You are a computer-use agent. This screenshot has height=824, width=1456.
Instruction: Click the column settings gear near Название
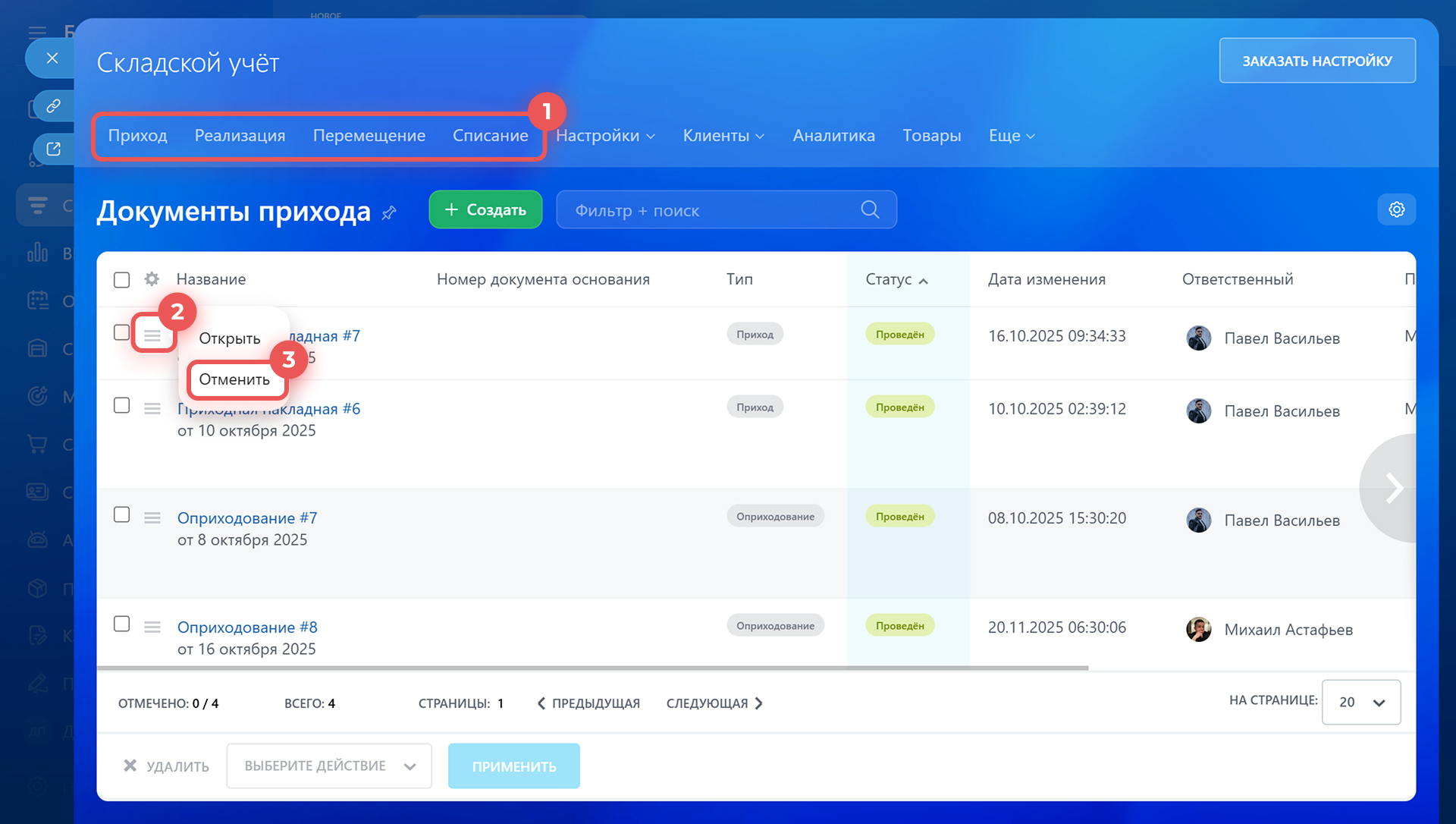coord(152,279)
